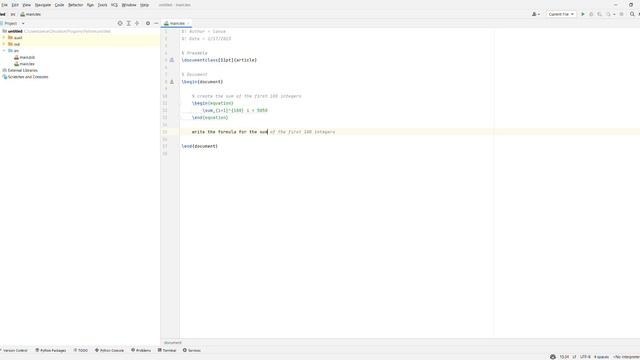This screenshot has height=360, width=640.
Task: Click the Expand All icon in Project panel
Action: pyautogui.click(x=129, y=24)
